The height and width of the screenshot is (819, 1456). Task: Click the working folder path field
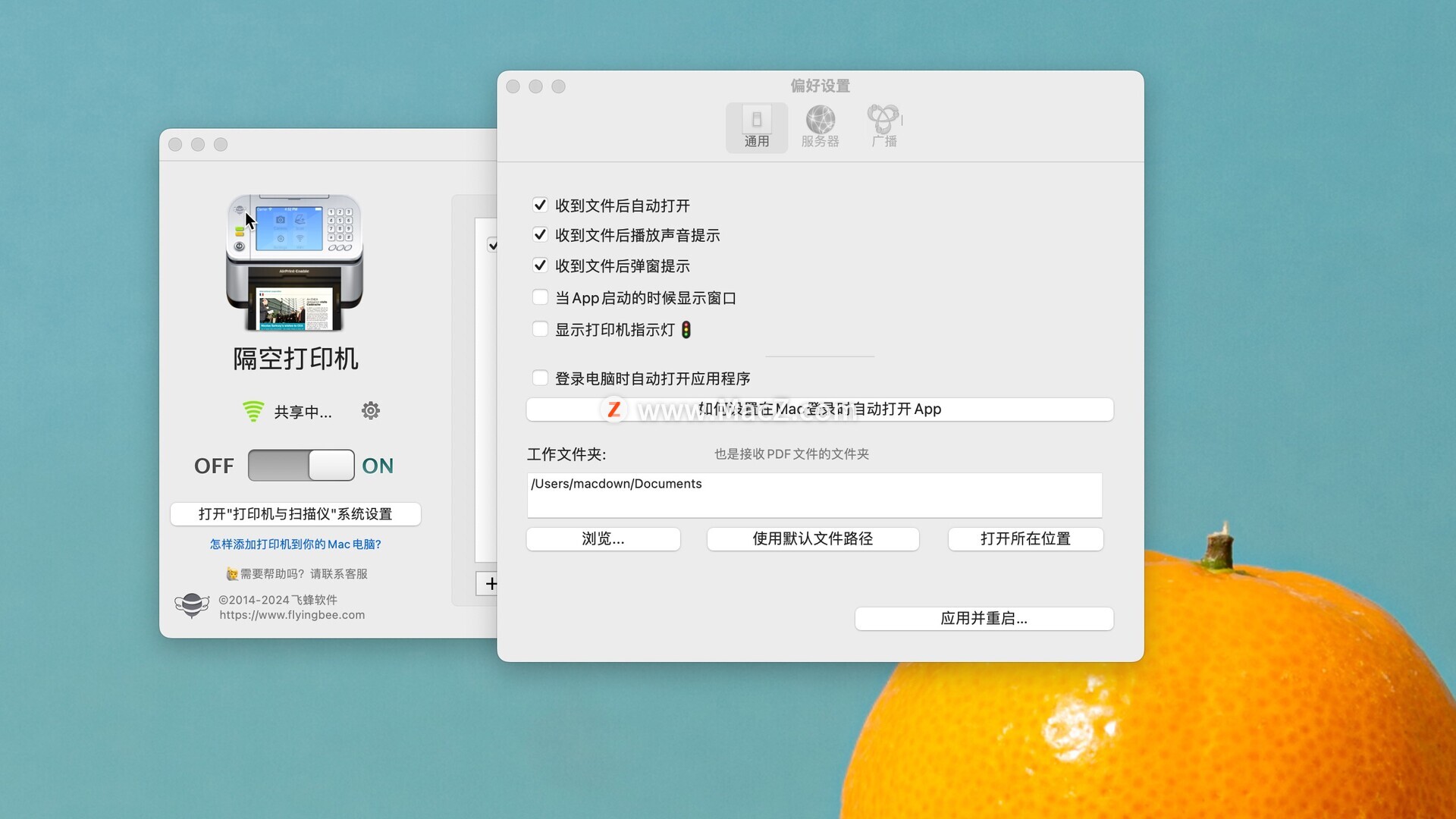click(814, 495)
